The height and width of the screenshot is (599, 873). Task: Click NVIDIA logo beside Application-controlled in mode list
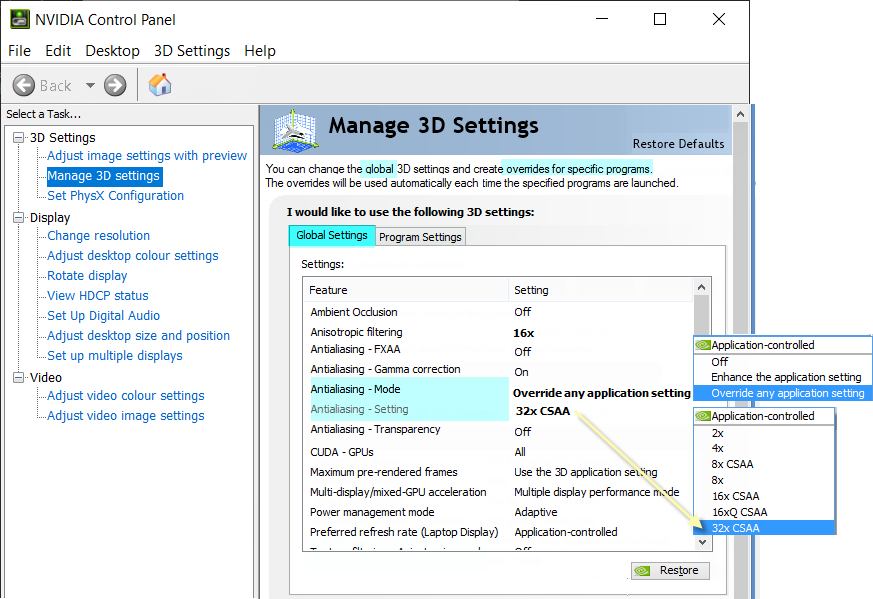tap(702, 345)
